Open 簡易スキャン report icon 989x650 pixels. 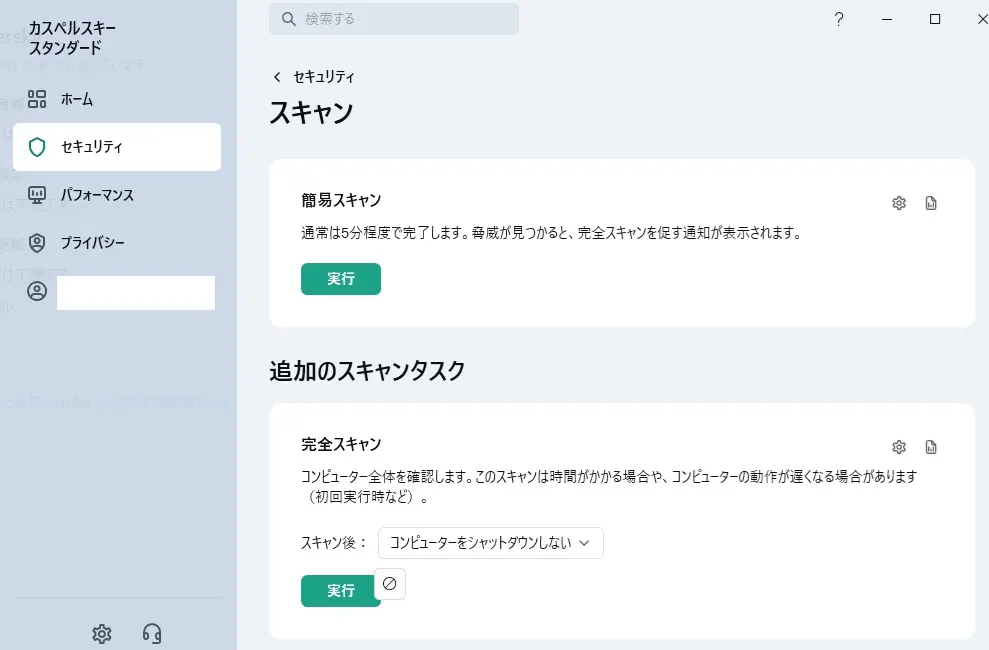(x=931, y=203)
